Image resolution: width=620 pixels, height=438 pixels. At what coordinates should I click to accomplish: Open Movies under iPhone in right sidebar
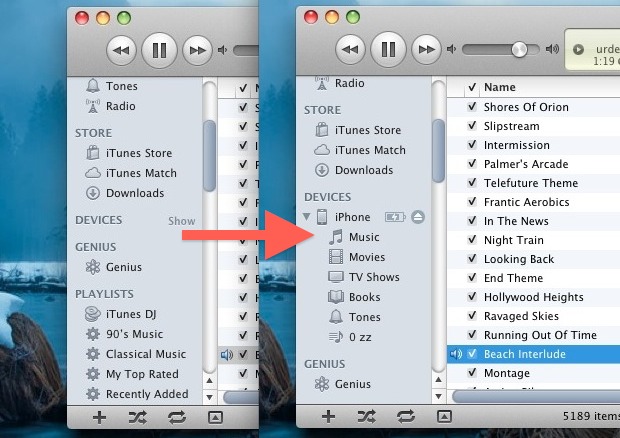tap(357, 257)
